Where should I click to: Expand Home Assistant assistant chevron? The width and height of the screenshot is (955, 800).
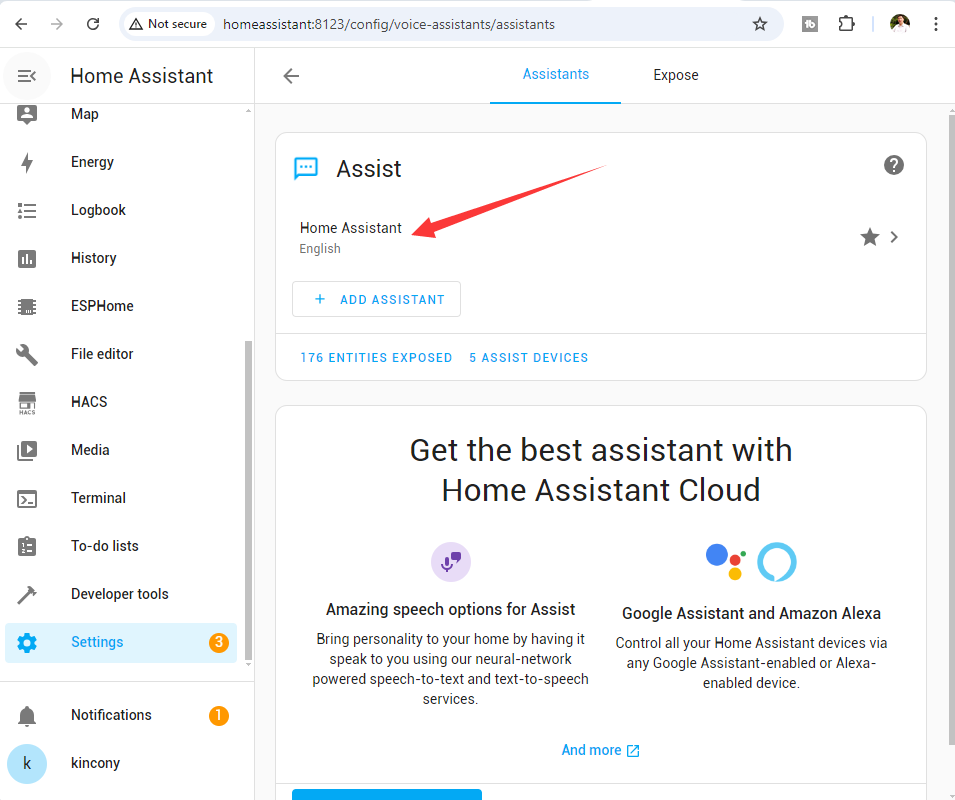(x=895, y=237)
